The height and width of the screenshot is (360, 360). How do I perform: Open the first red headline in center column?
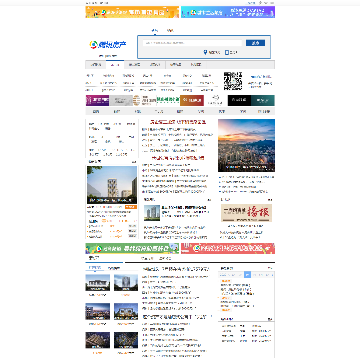click(x=178, y=122)
